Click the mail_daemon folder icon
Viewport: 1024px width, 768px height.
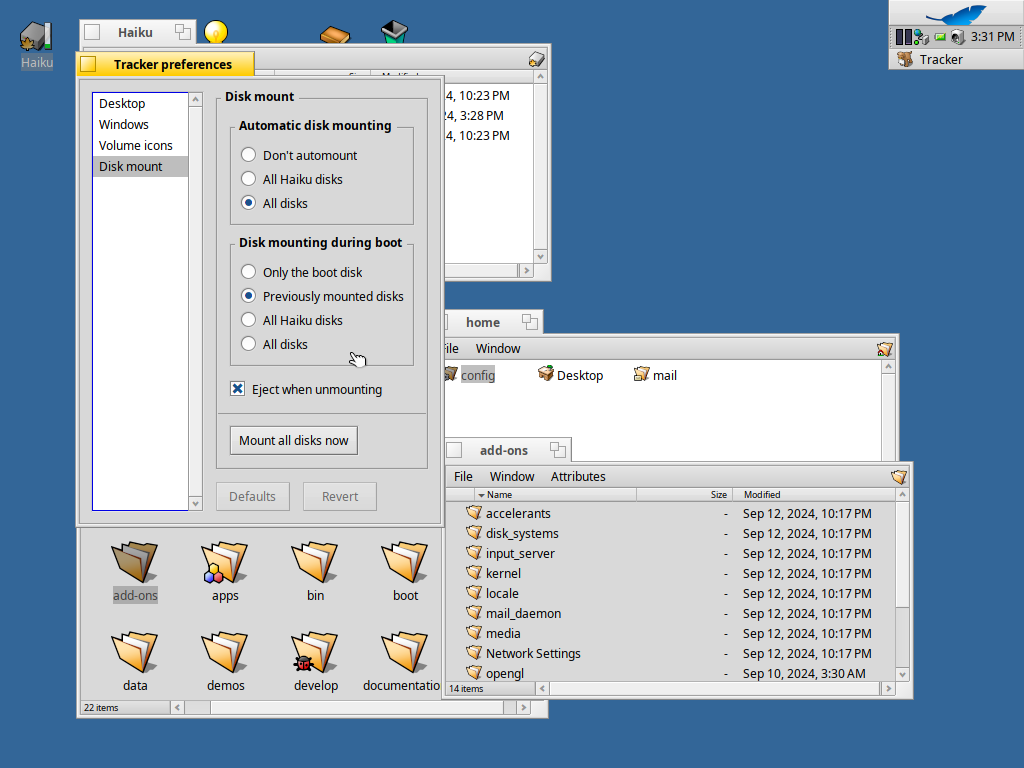point(474,613)
